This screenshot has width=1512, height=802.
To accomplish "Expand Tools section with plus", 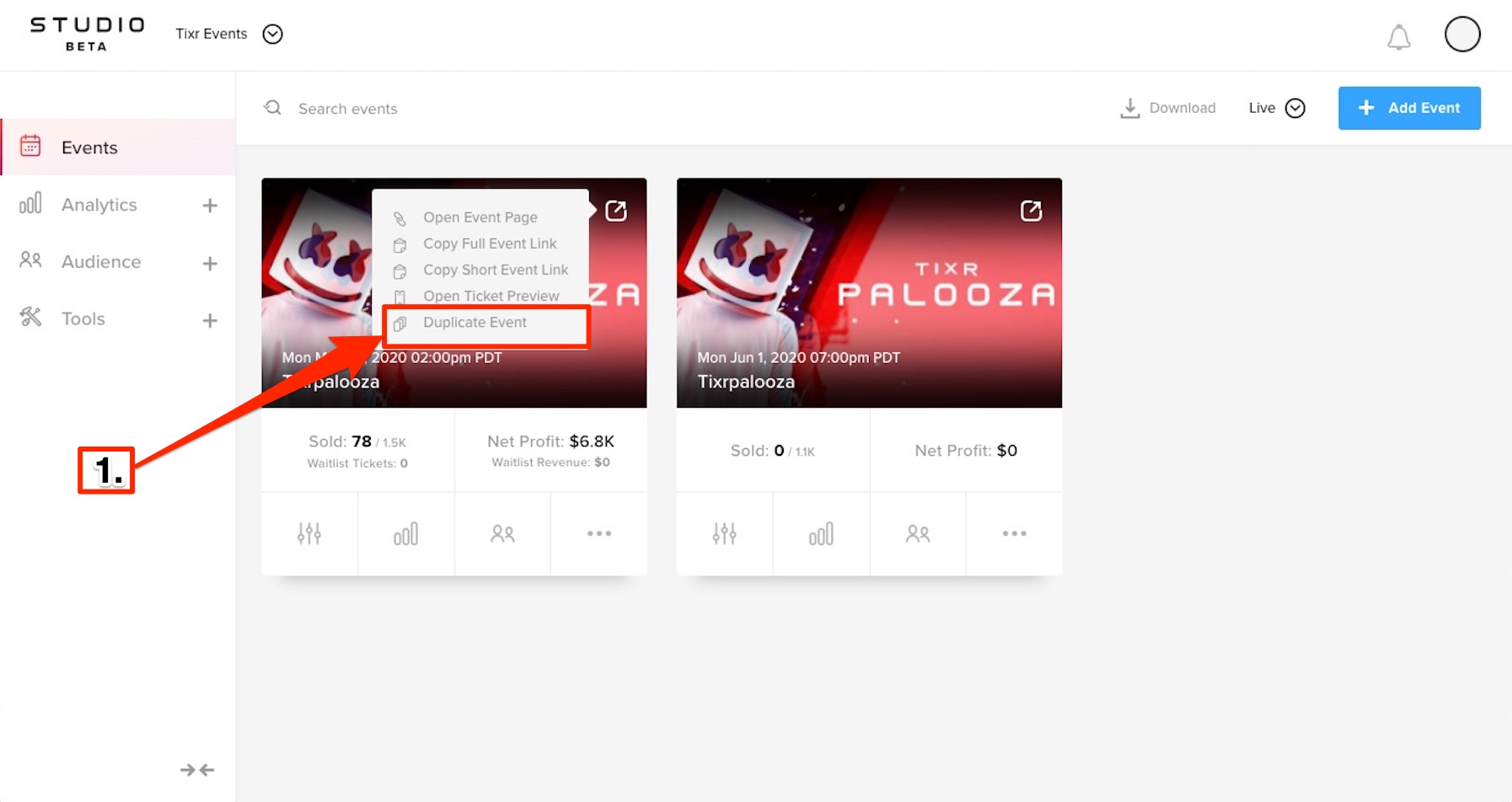I will (x=210, y=320).
